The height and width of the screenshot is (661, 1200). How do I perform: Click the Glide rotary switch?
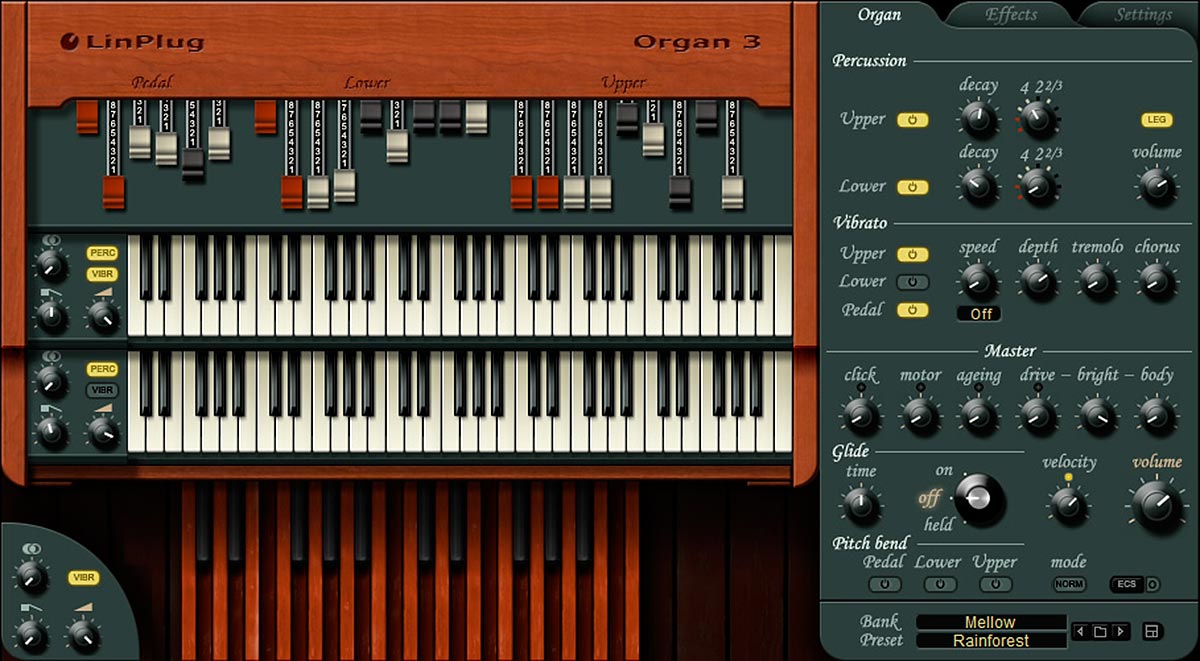pos(980,498)
